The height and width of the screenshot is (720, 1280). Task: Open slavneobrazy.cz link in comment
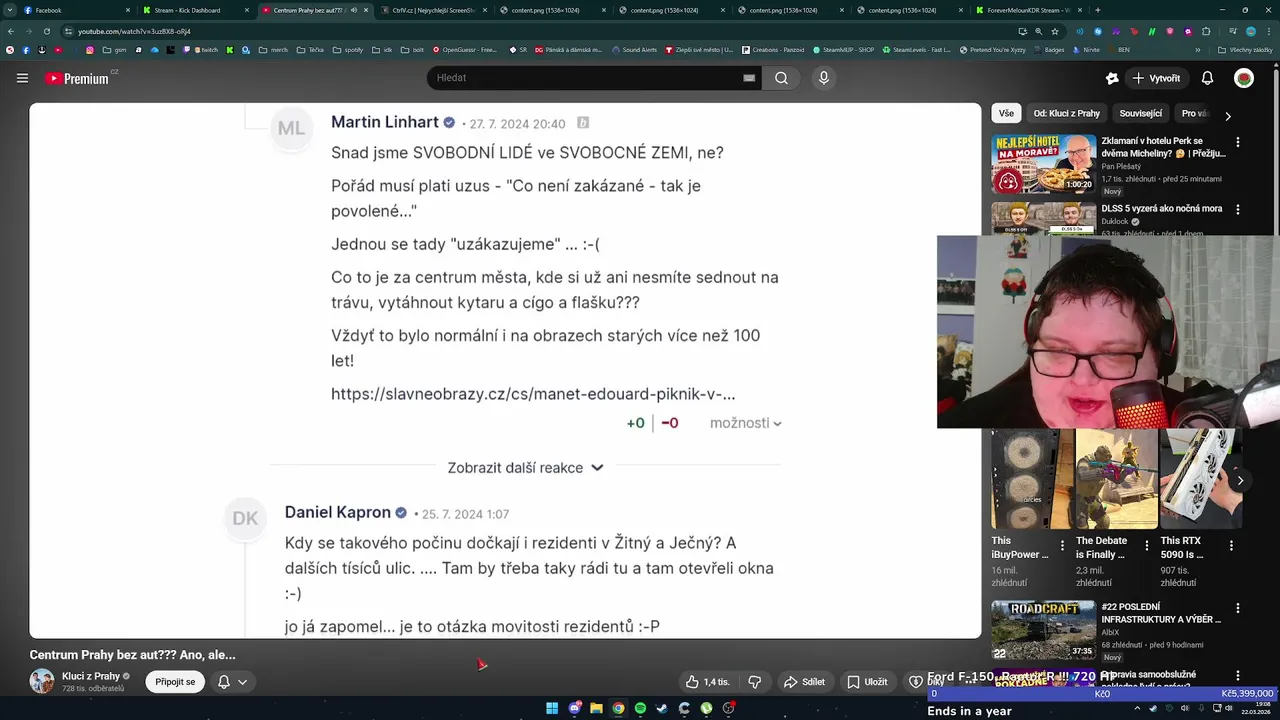533,394
